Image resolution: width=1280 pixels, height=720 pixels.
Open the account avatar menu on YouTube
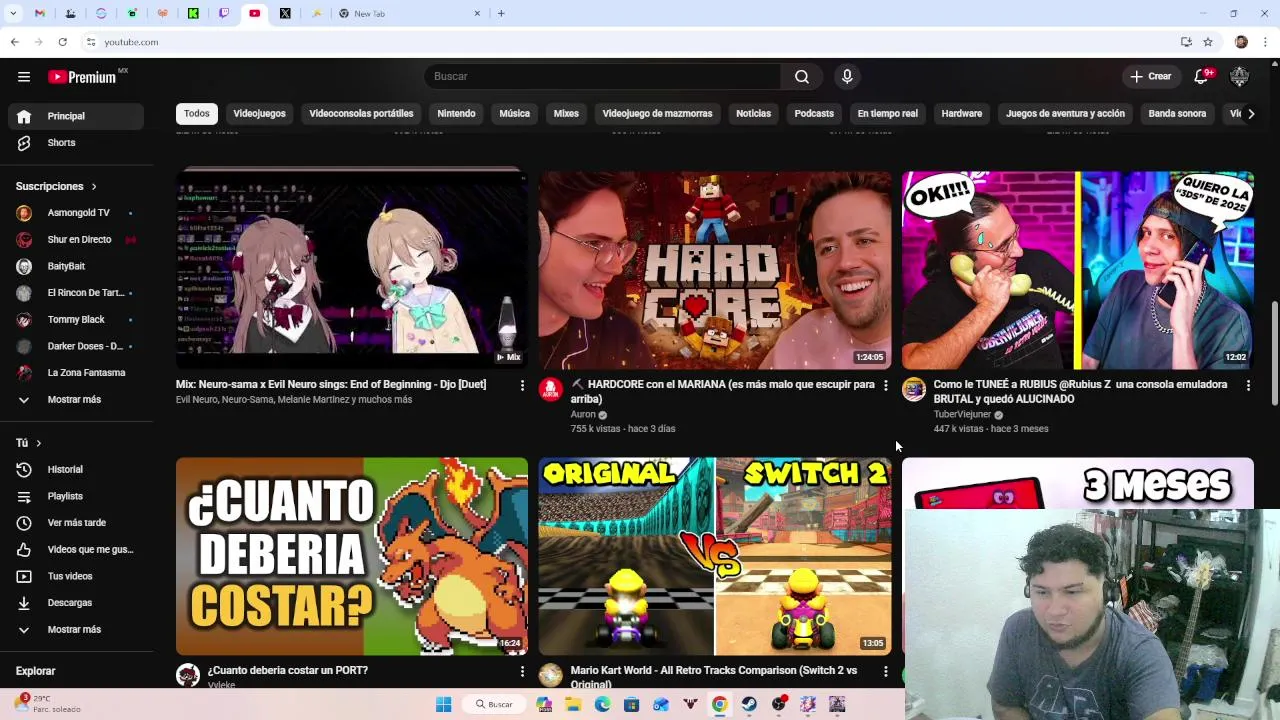tap(1239, 77)
